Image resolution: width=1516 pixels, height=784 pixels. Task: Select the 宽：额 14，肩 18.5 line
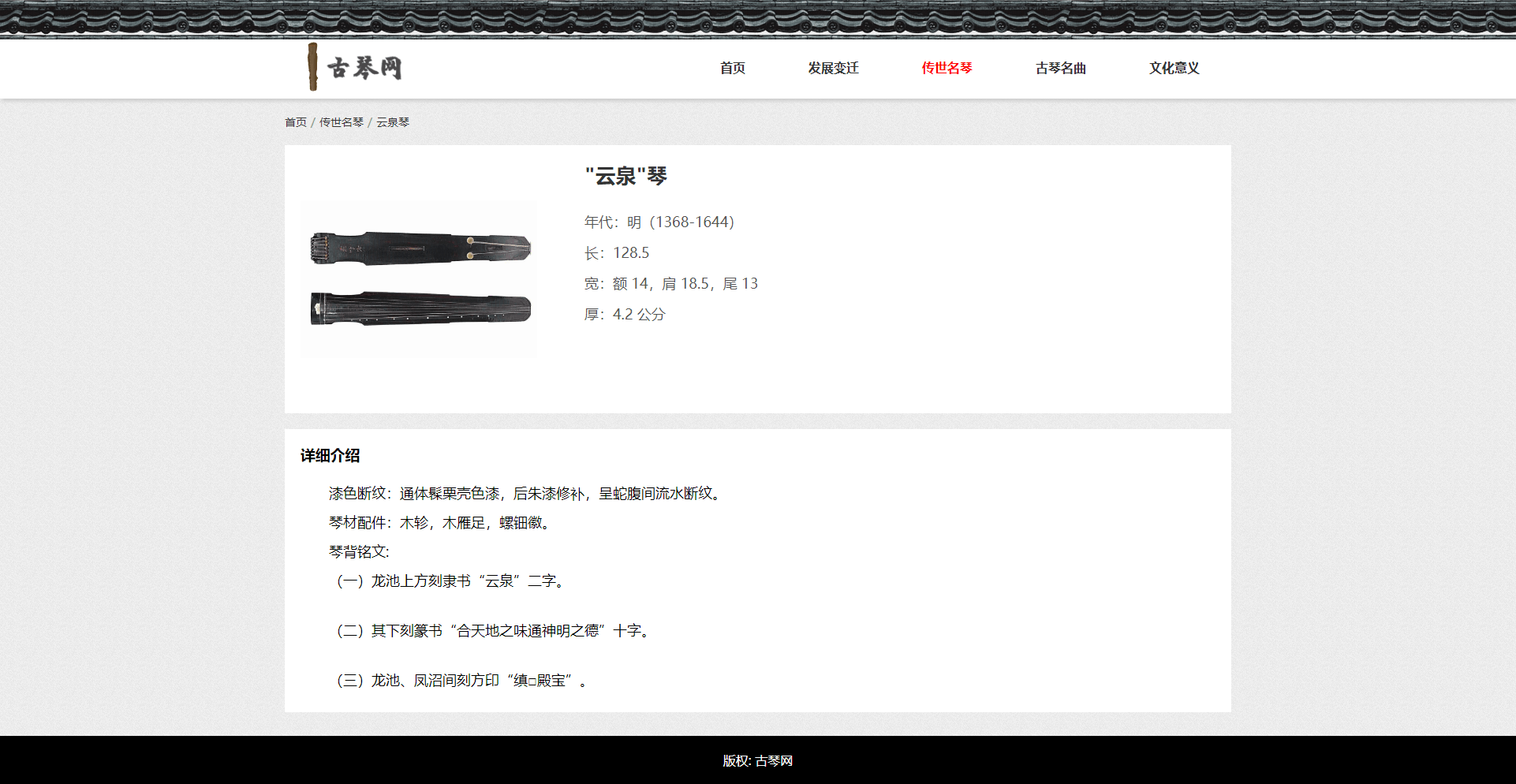671,284
